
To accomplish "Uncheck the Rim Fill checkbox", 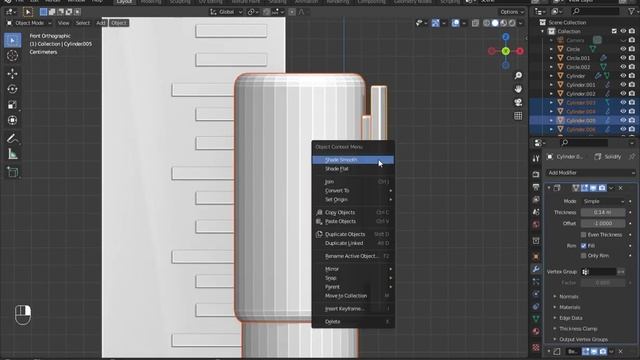I will (x=583, y=246).
